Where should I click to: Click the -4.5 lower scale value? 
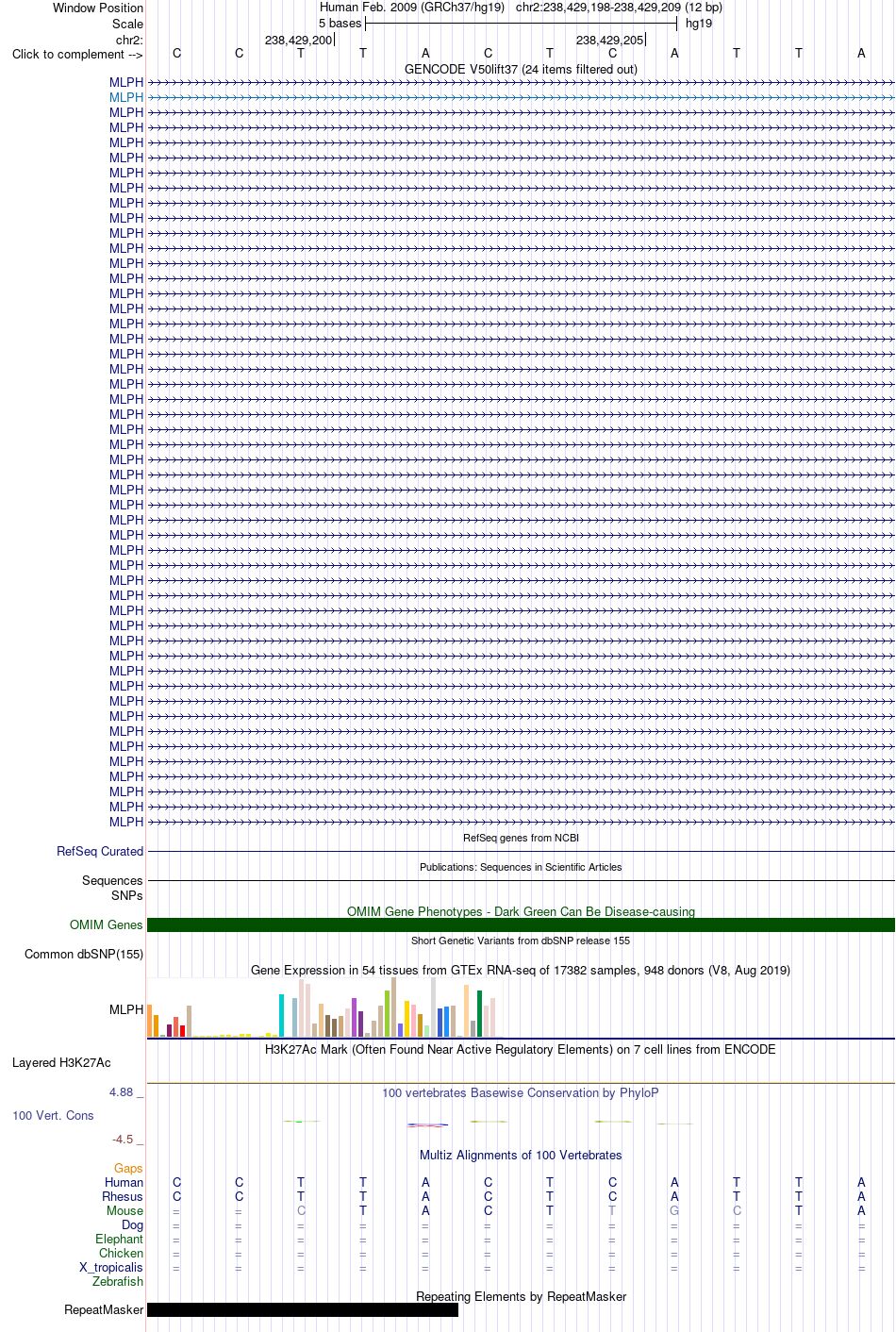(123, 1139)
